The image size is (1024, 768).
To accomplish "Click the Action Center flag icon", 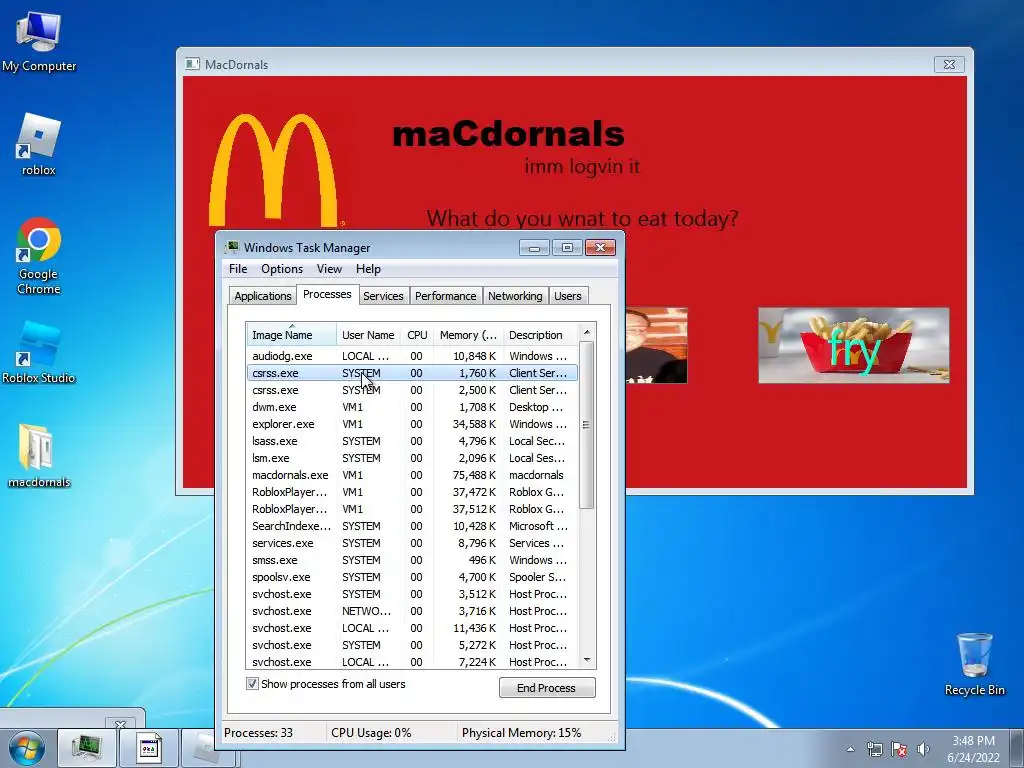I will 899,749.
